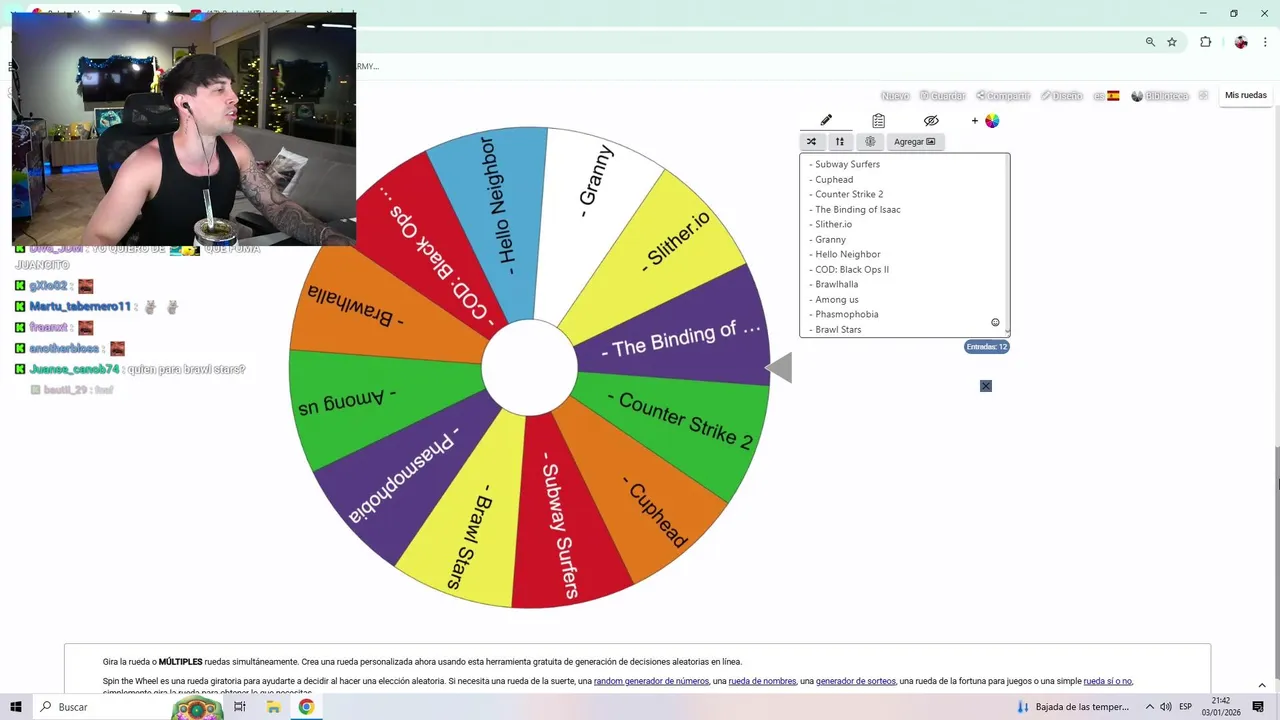
Task: Open the notifications center icon
Action: pyautogui.click(x=1258, y=707)
